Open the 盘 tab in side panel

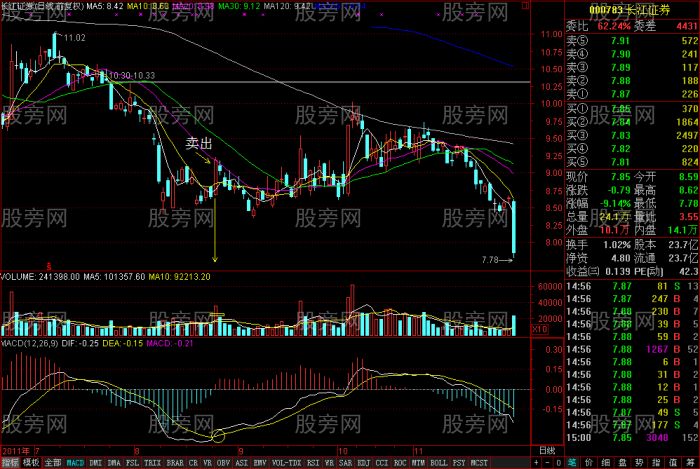[623, 463]
